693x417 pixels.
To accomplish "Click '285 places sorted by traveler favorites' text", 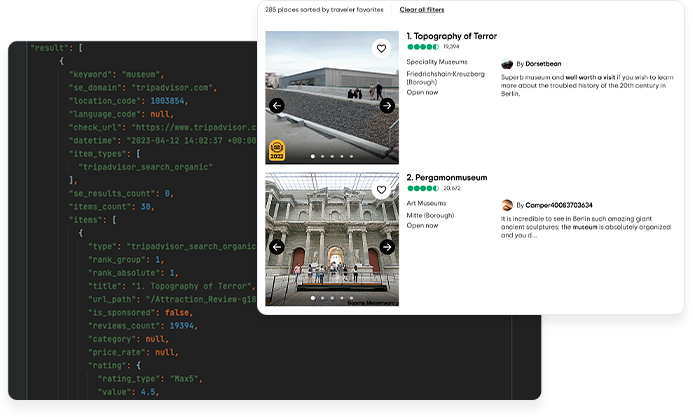I will [x=324, y=10].
